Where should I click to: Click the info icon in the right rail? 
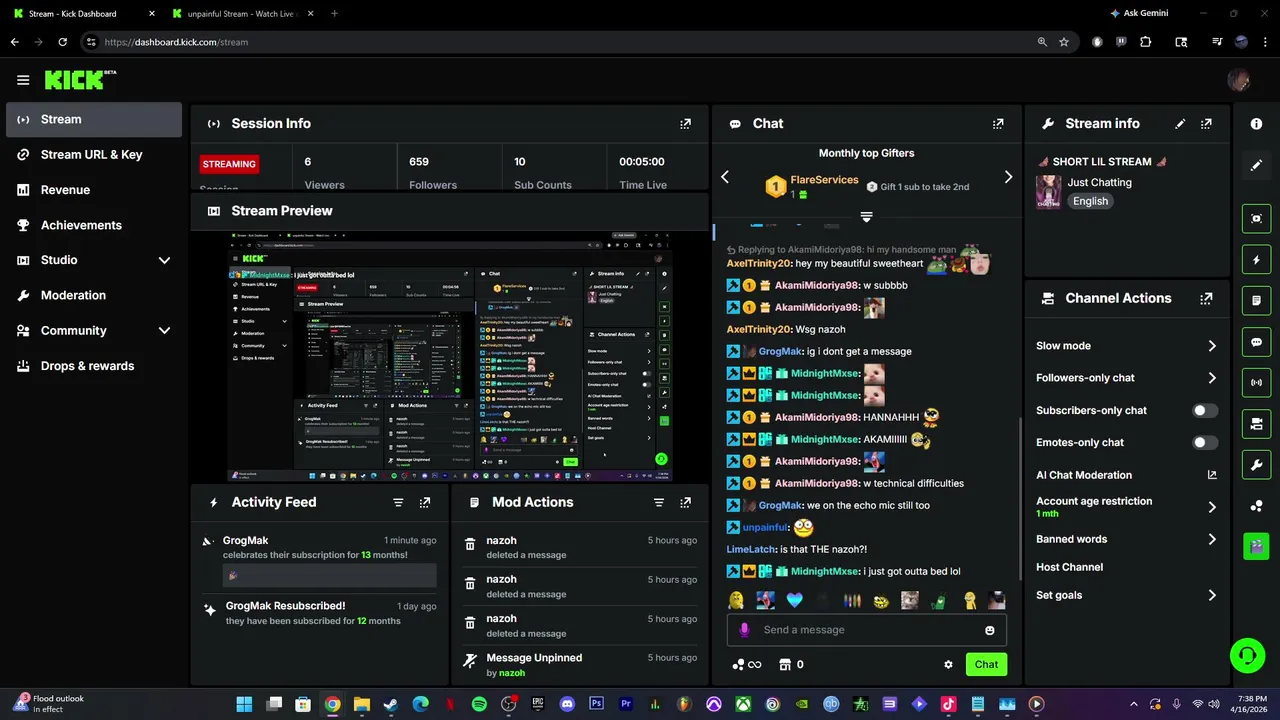click(x=1256, y=123)
